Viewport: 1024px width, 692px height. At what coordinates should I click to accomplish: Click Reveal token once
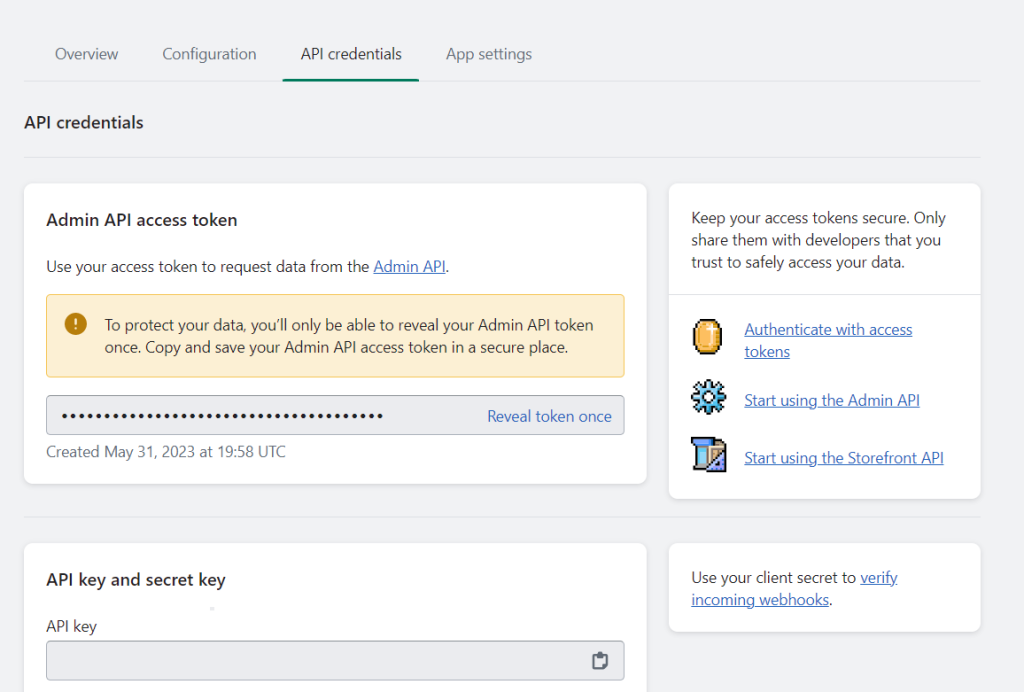click(x=549, y=417)
